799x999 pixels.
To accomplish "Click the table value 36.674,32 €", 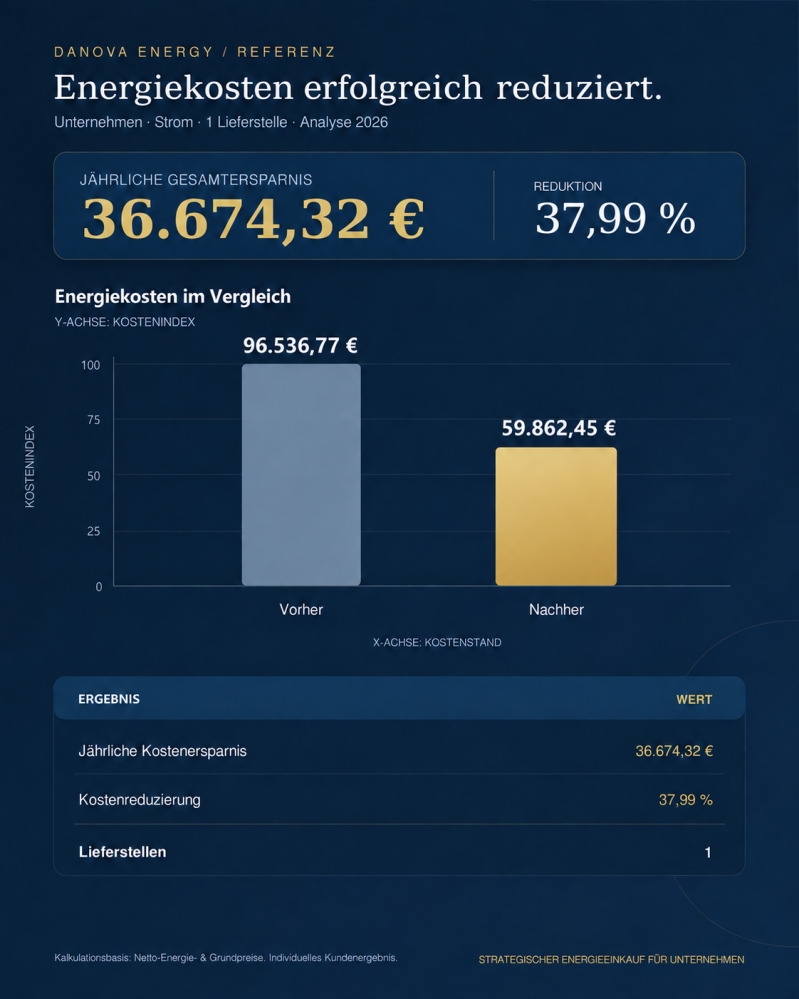I will [x=674, y=751].
